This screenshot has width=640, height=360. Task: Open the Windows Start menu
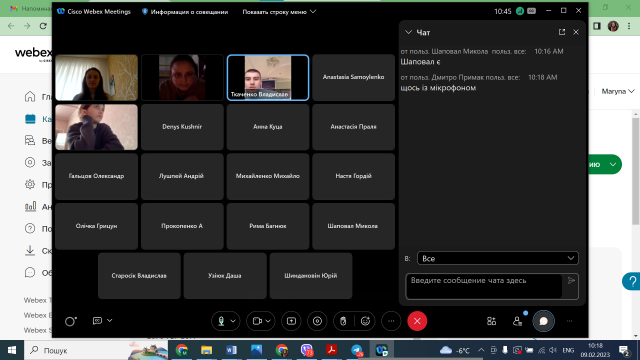point(12,350)
